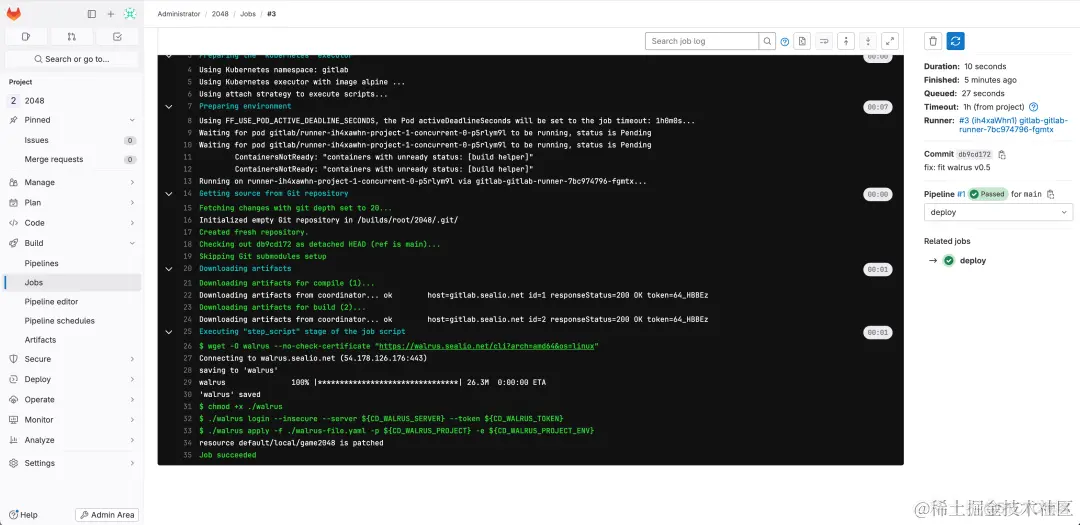Click 2048 in the breadcrumb

coord(220,14)
